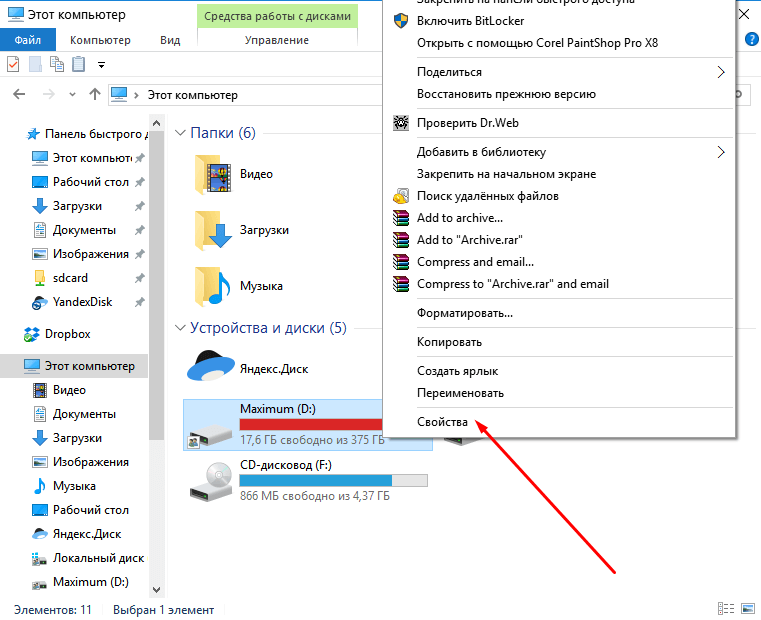Select the Яндекс.Диск device icon

click(211, 366)
